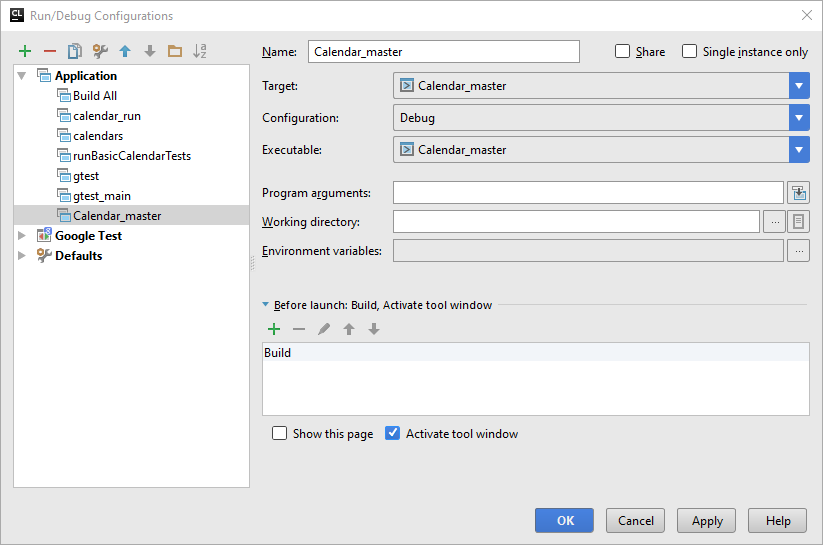Enable the Share checkbox
The height and width of the screenshot is (545, 823).
coord(623,52)
